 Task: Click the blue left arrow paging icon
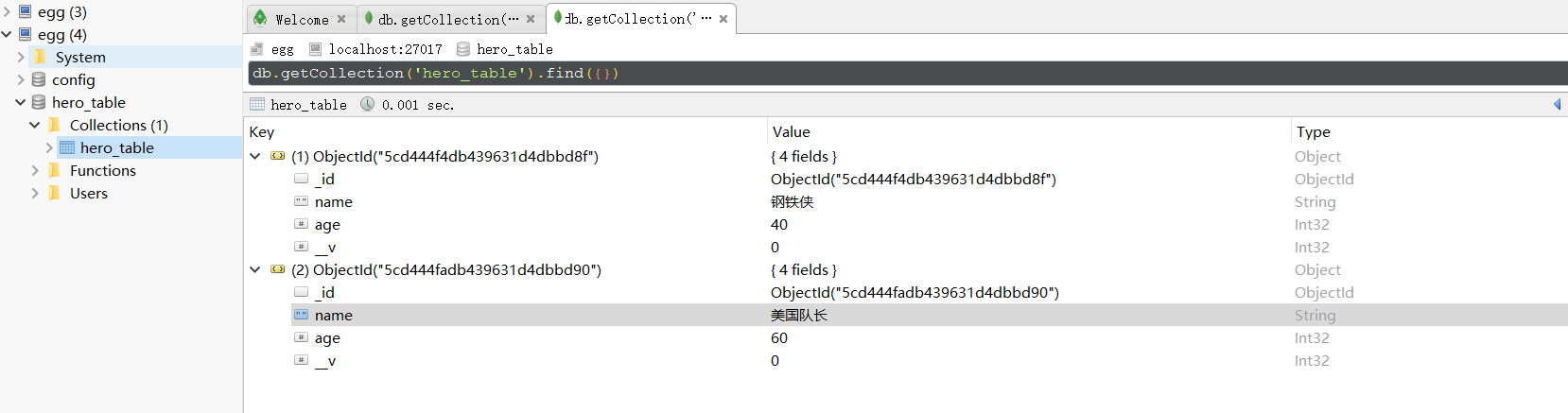coord(1557,104)
